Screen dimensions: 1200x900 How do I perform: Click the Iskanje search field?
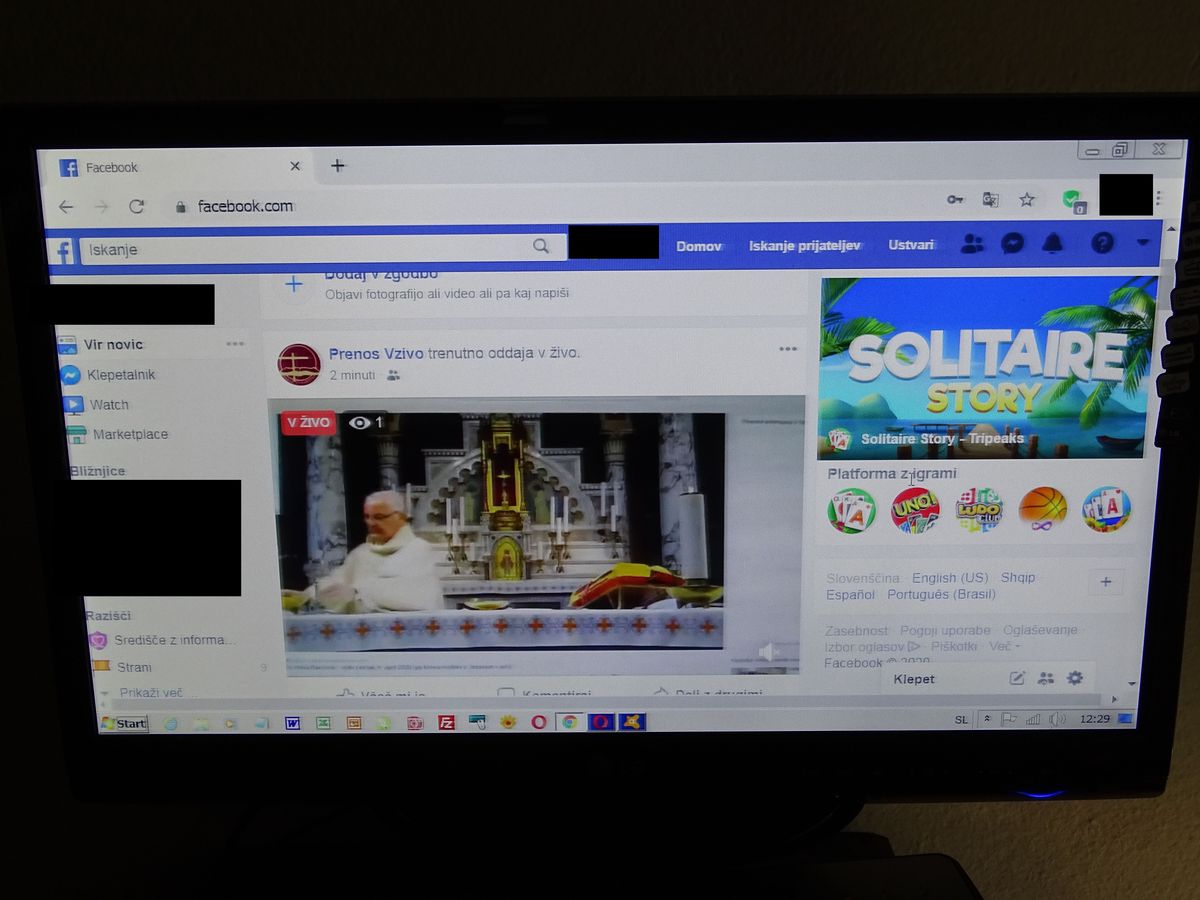coord(310,249)
